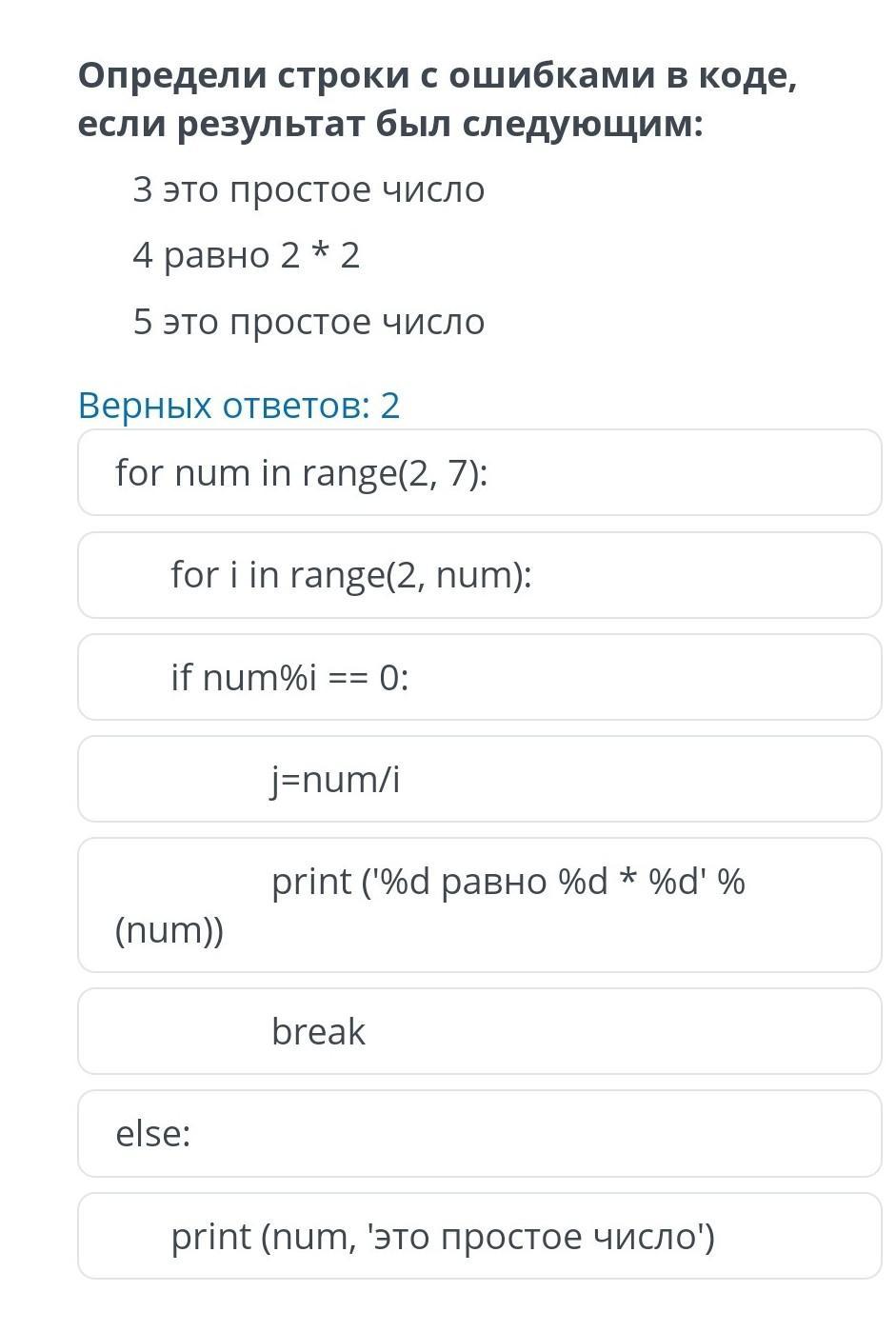Viewport: 896px width, 1332px height.
Task: Click the 'Верных ответов: 2' label
Action: [x=238, y=406]
